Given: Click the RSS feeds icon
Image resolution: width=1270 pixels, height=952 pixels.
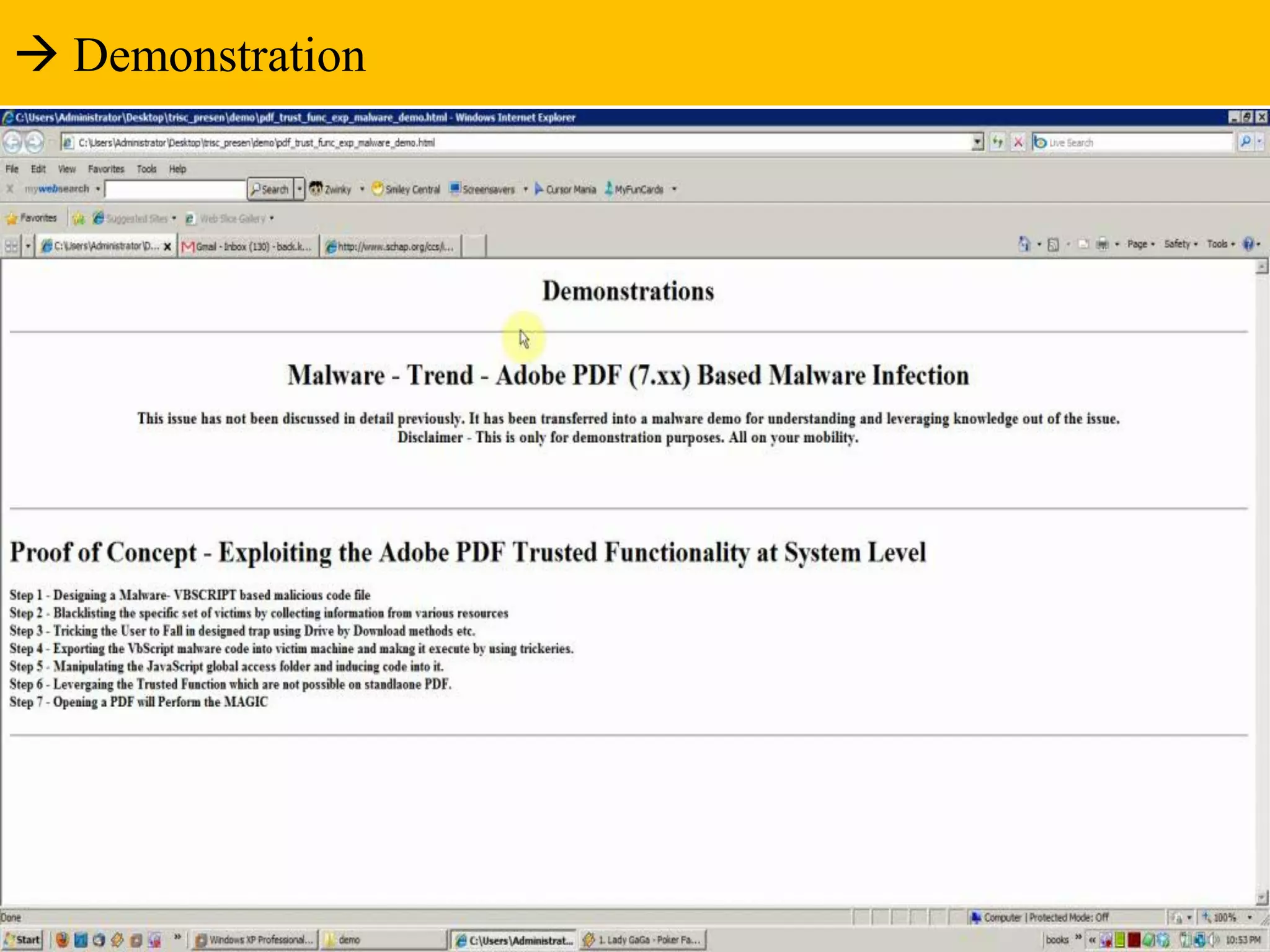Looking at the screenshot, I should 1053,245.
